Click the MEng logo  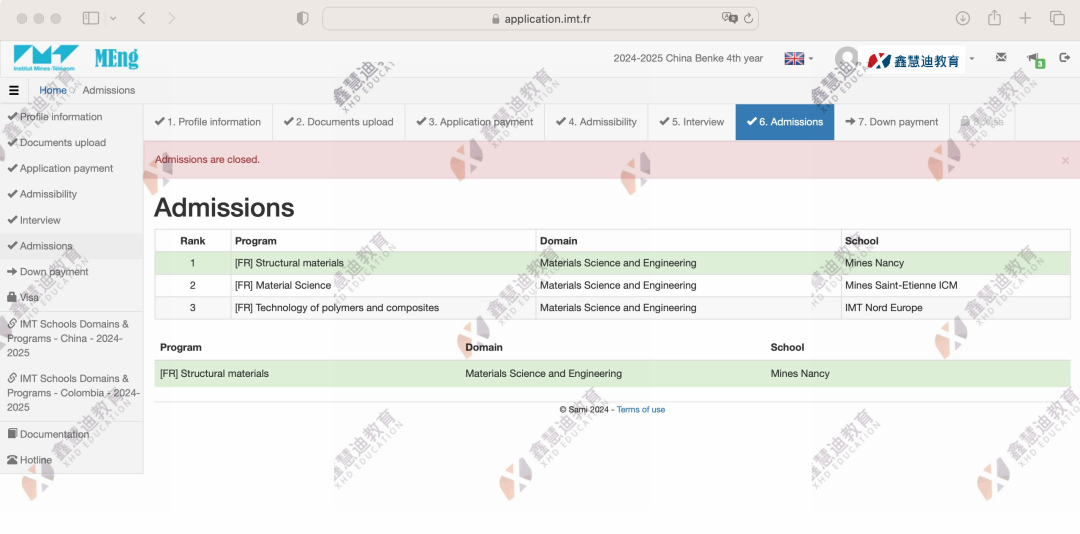point(116,59)
